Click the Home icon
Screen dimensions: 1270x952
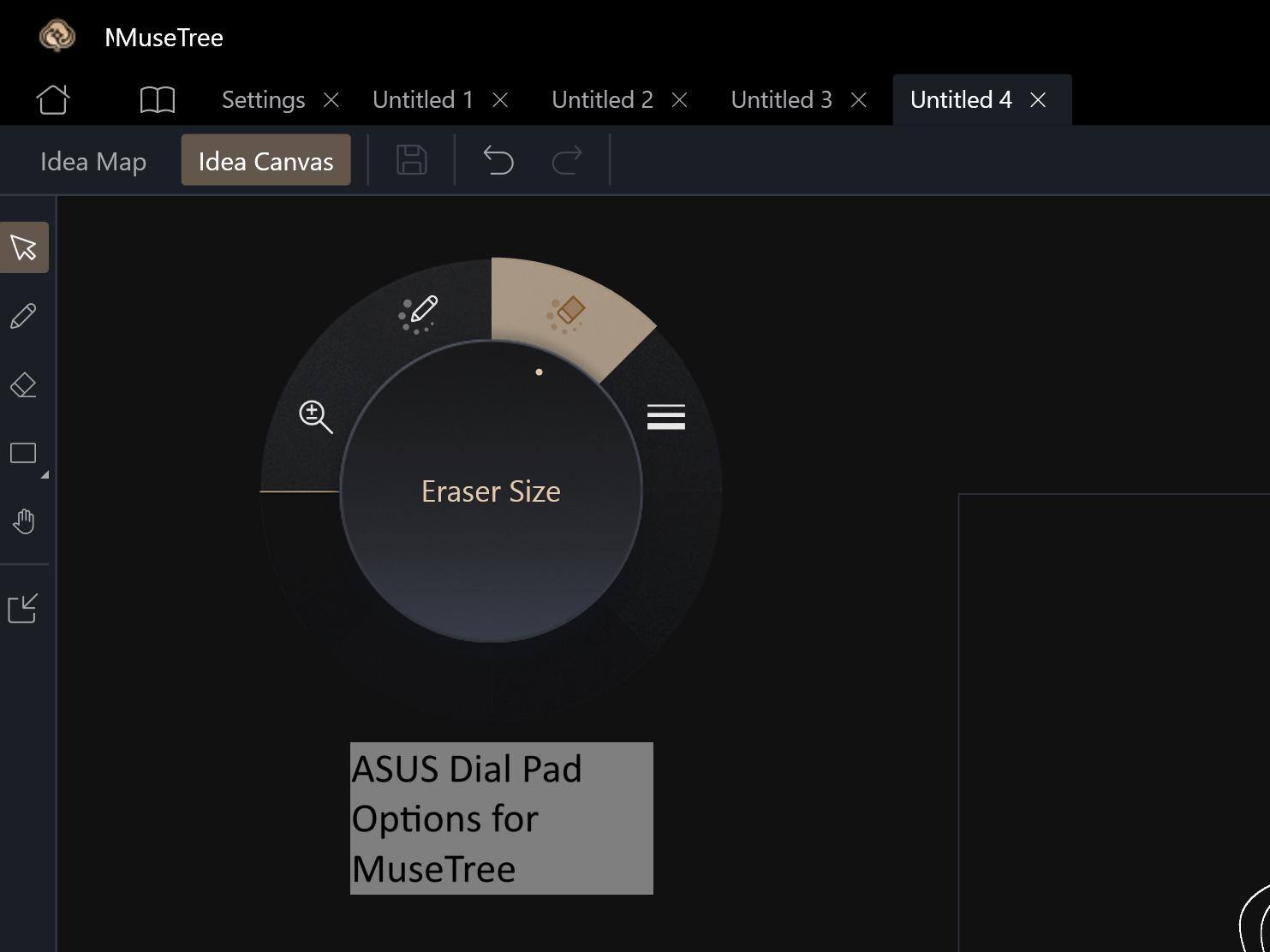tap(53, 99)
